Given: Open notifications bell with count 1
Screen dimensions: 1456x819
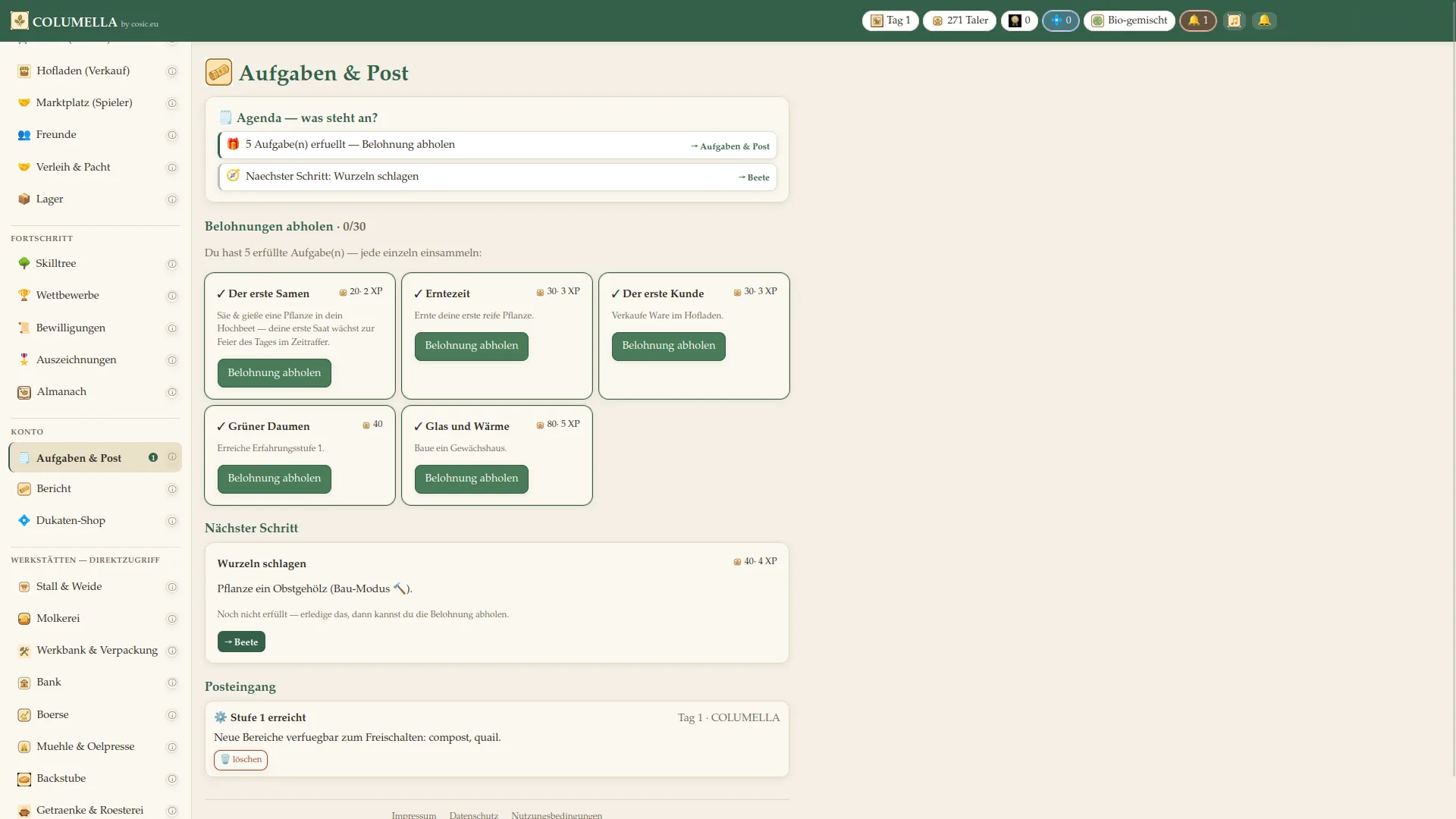Looking at the screenshot, I should (x=1198, y=20).
